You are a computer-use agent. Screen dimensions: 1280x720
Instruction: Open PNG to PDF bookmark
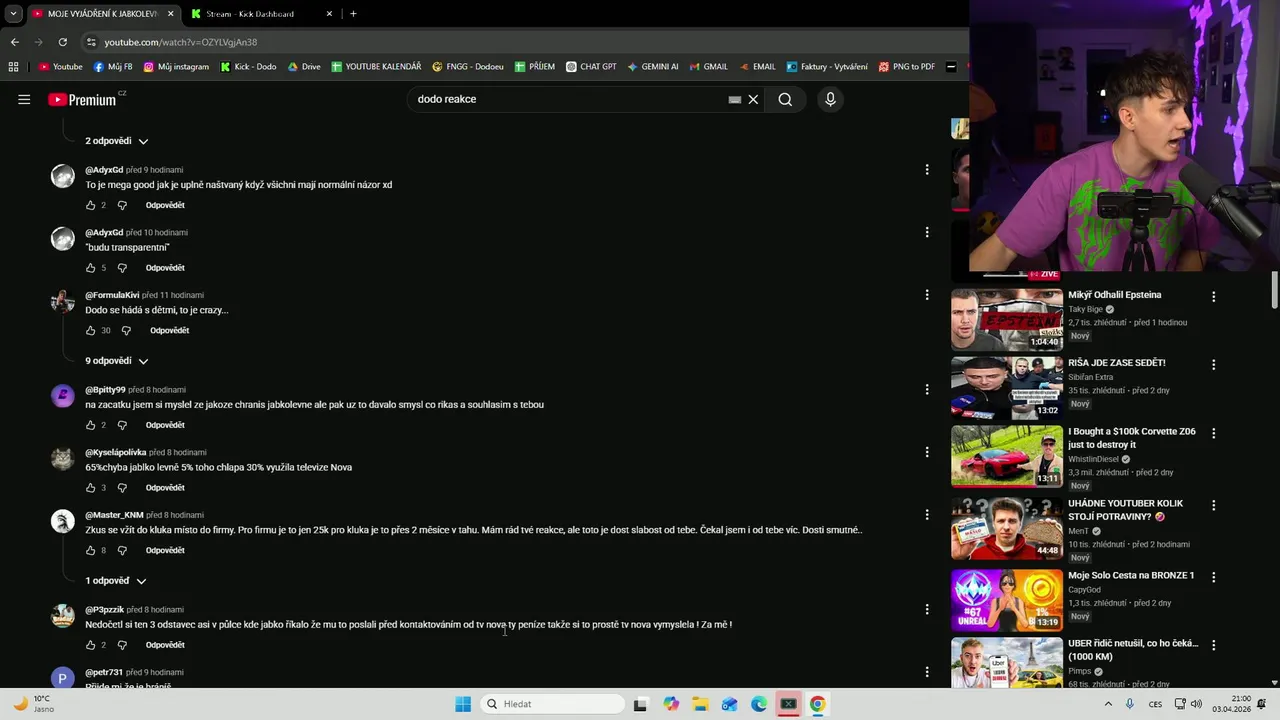pos(907,67)
